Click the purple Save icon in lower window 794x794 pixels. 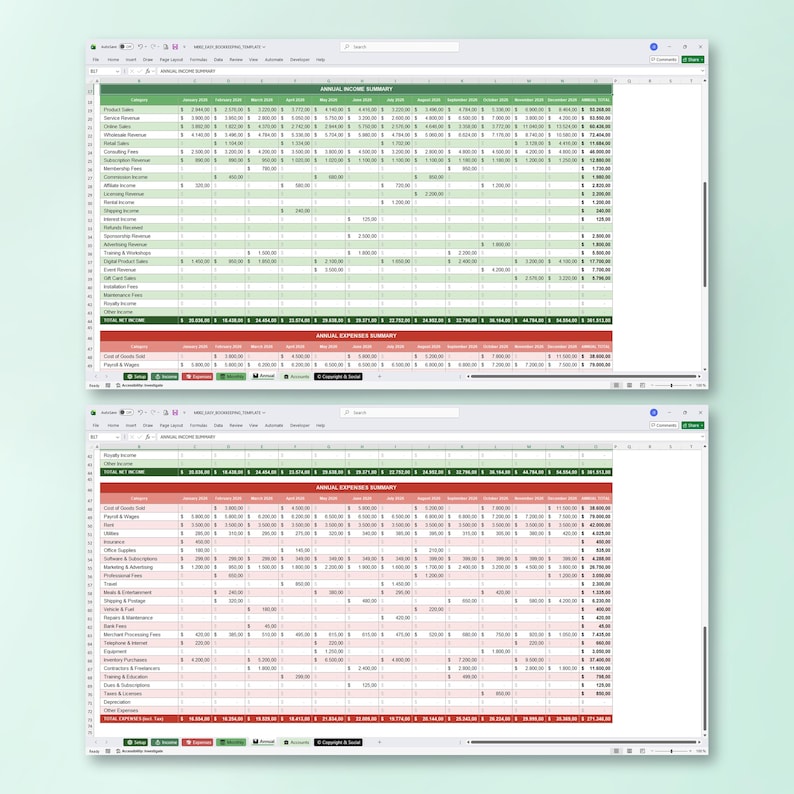[175, 413]
